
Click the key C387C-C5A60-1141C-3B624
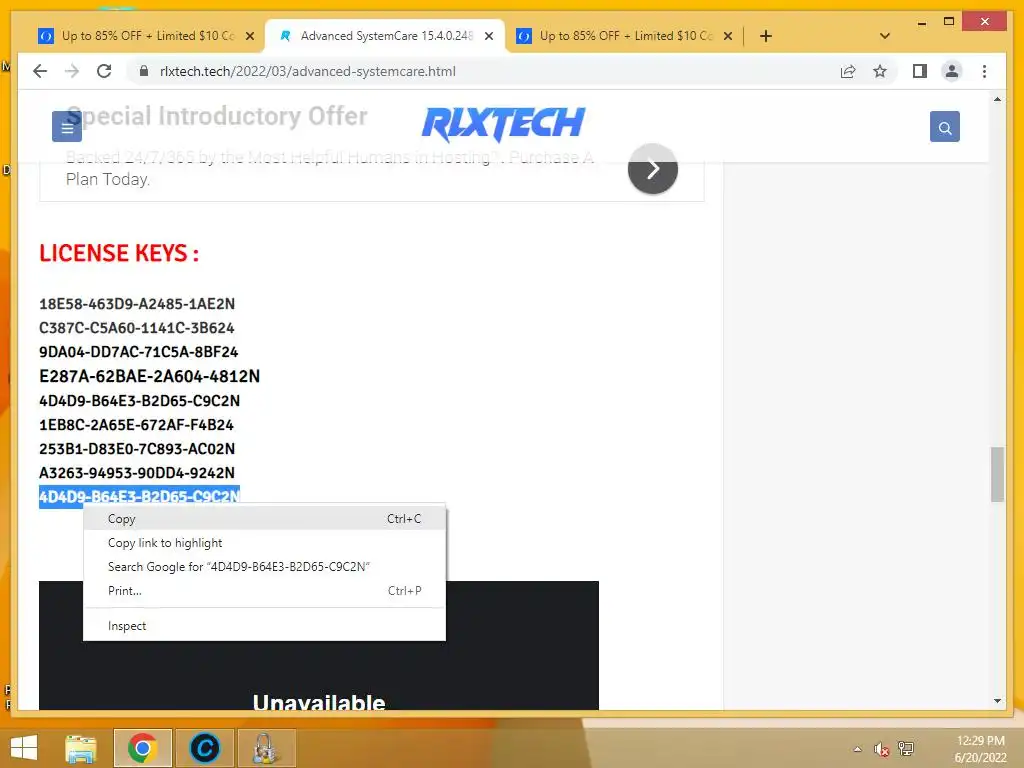click(x=136, y=328)
